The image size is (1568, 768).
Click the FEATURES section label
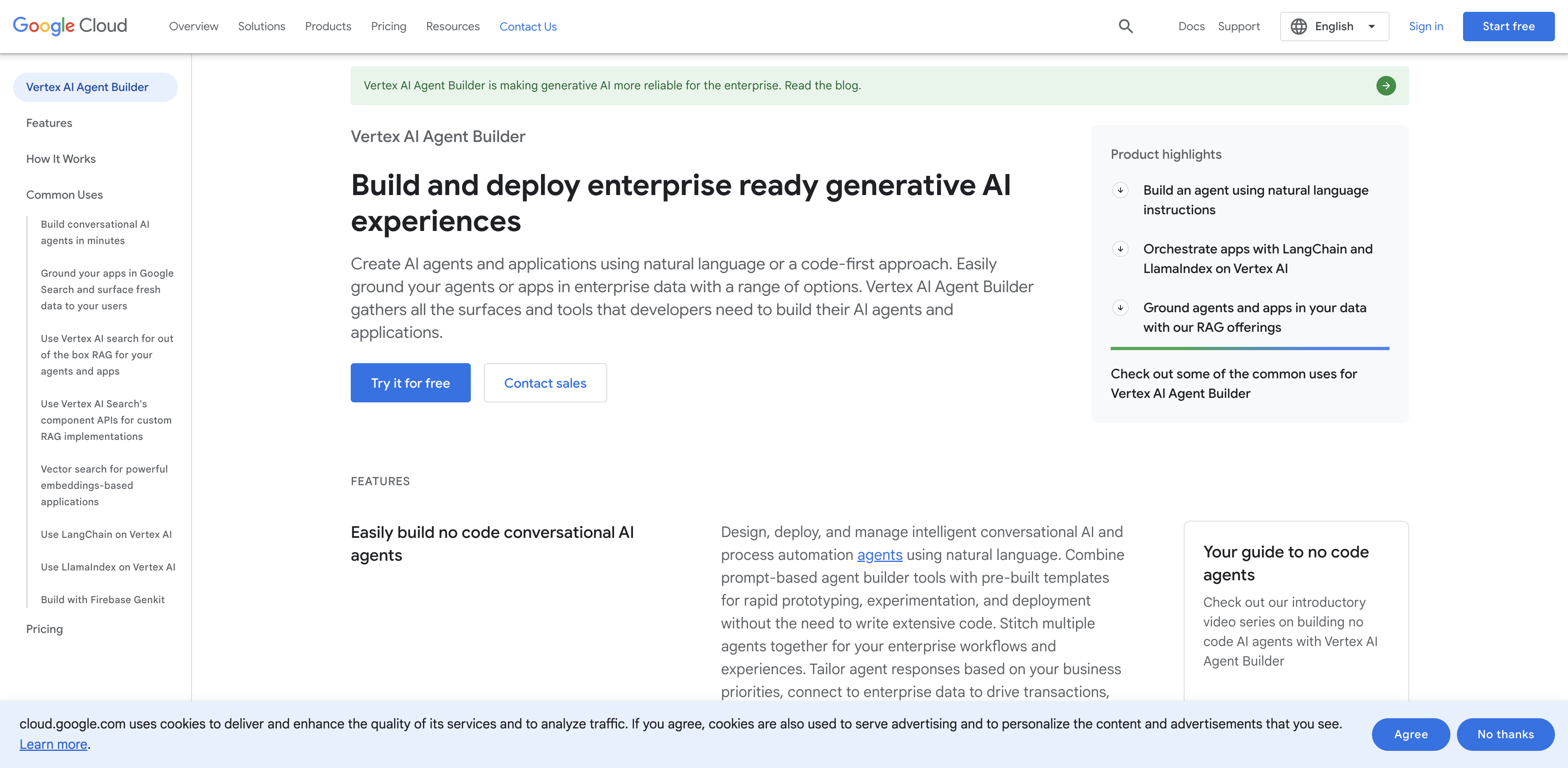(x=380, y=481)
